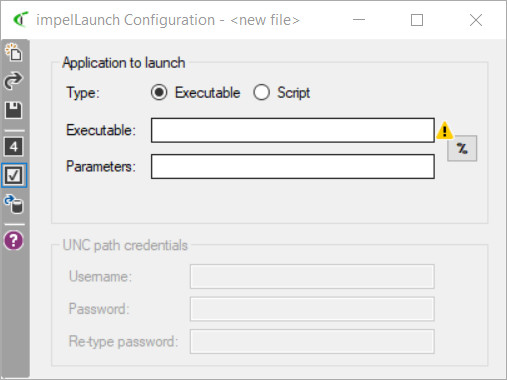Select the Executable radio button

click(x=159, y=92)
